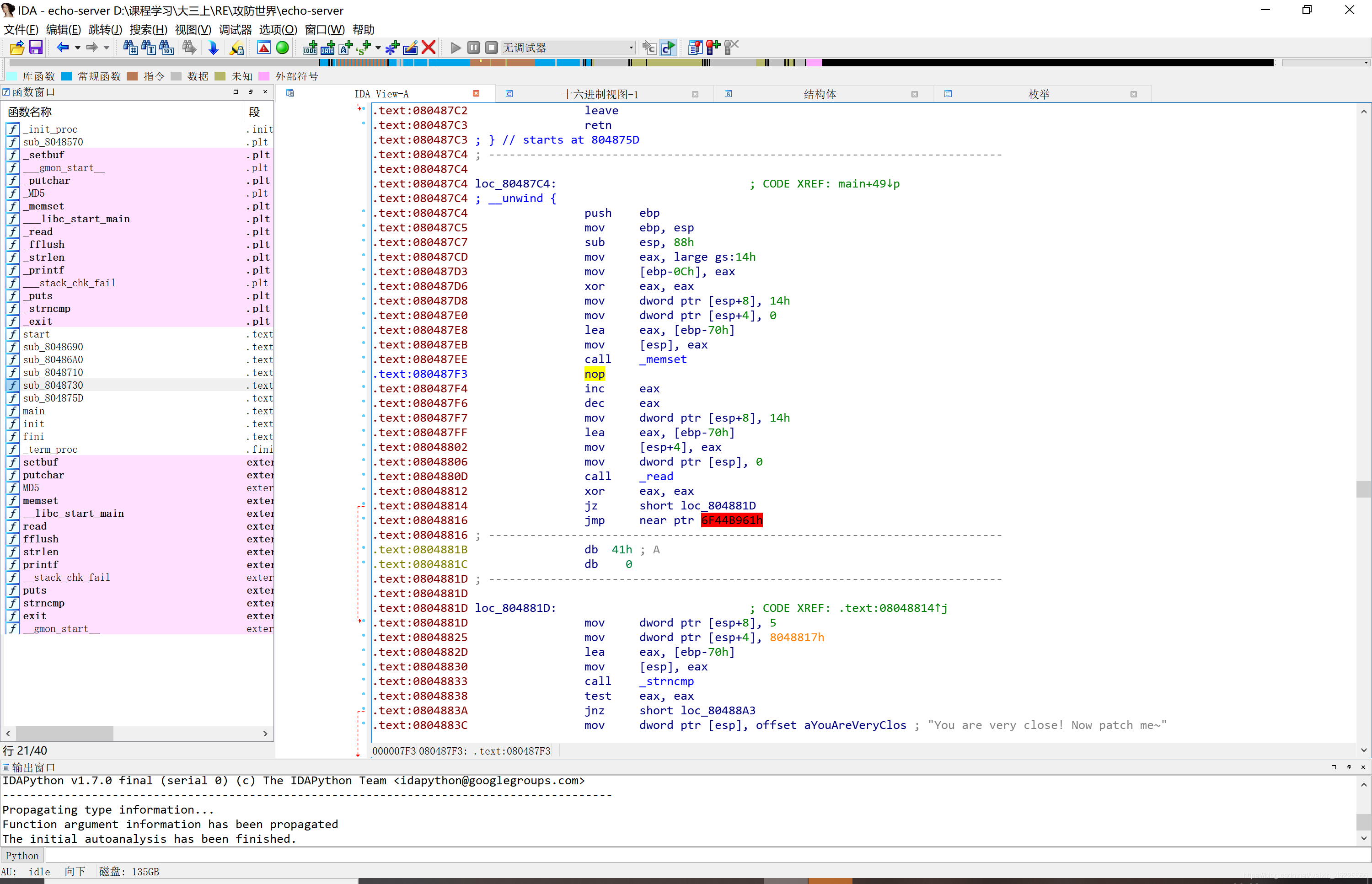The height and width of the screenshot is (884, 1372).
Task: Open the search for text binoculars tool
Action: [x=148, y=48]
